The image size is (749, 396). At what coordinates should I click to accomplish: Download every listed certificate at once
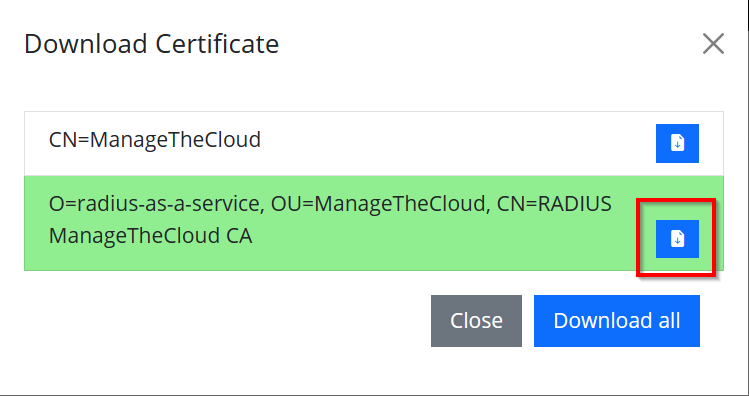click(x=617, y=321)
